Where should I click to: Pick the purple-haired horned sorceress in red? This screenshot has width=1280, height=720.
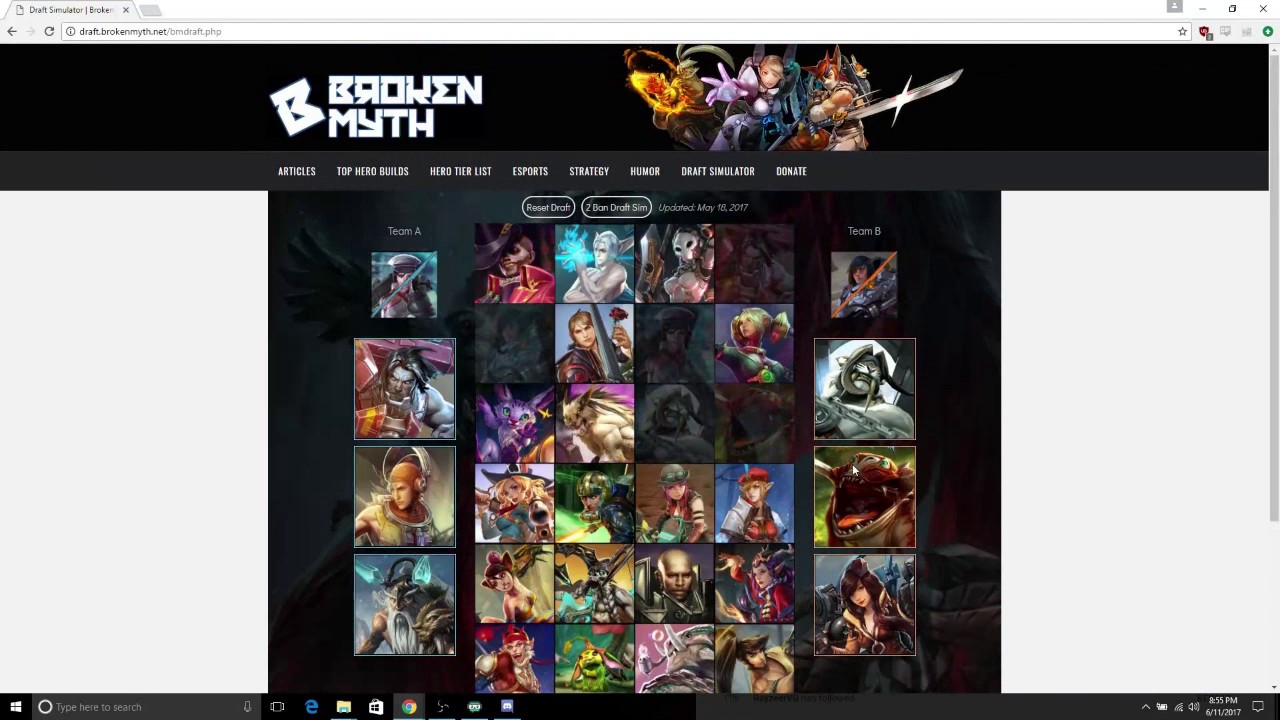[754, 583]
